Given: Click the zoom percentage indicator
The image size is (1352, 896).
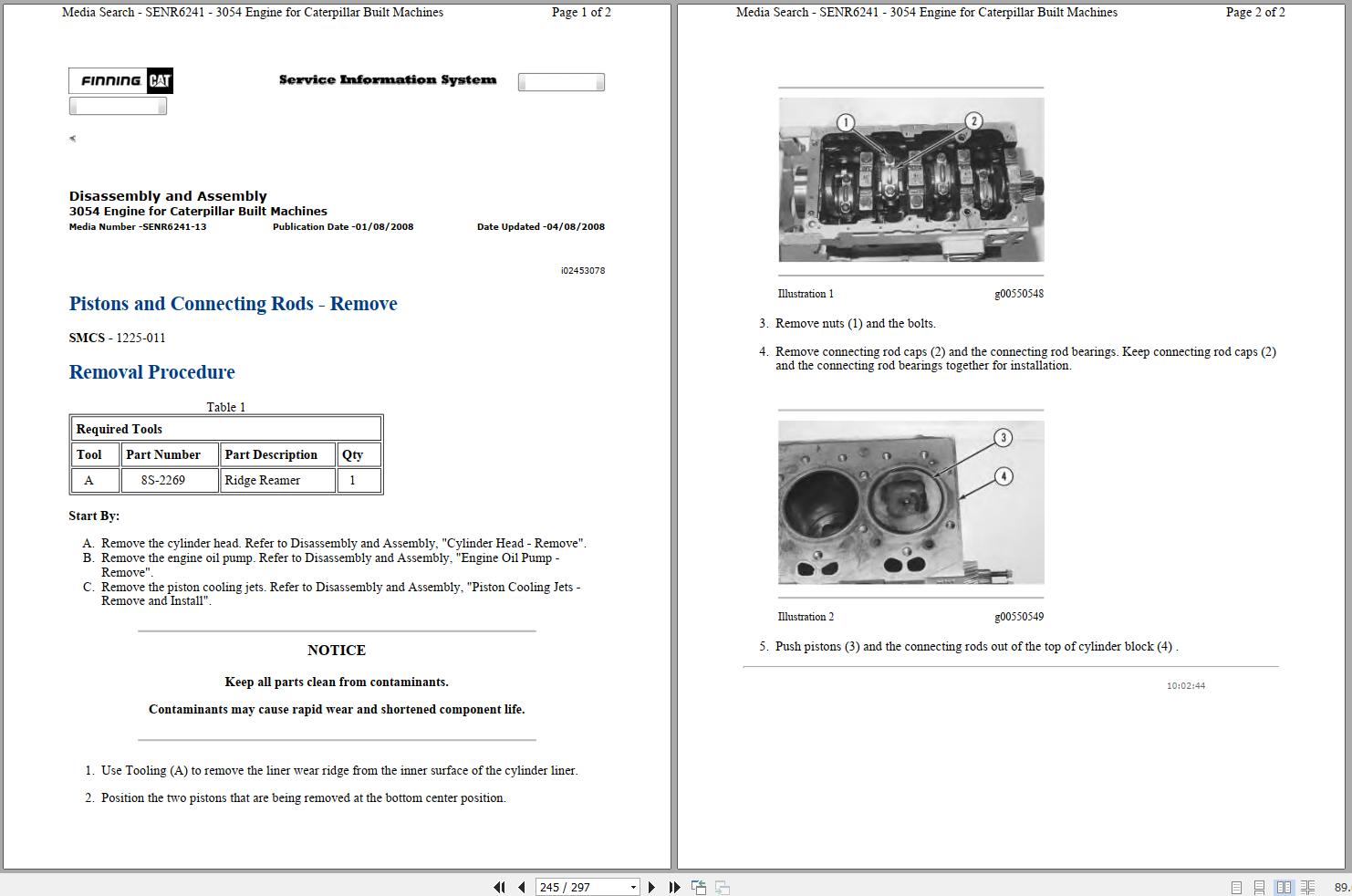Looking at the screenshot, I should tap(1341, 886).
